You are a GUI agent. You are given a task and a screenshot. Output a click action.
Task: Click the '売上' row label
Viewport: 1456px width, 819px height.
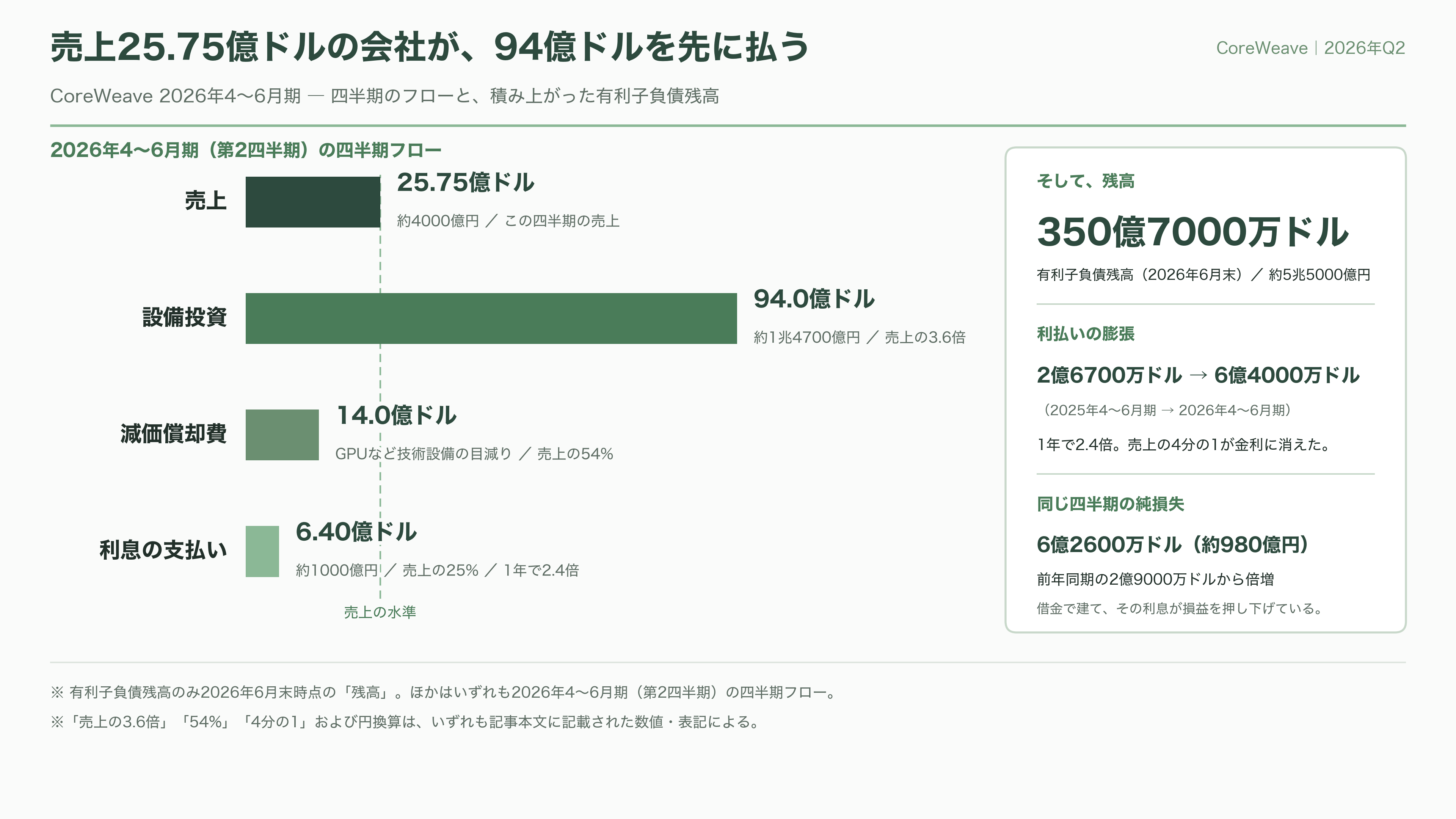pyautogui.click(x=206, y=201)
